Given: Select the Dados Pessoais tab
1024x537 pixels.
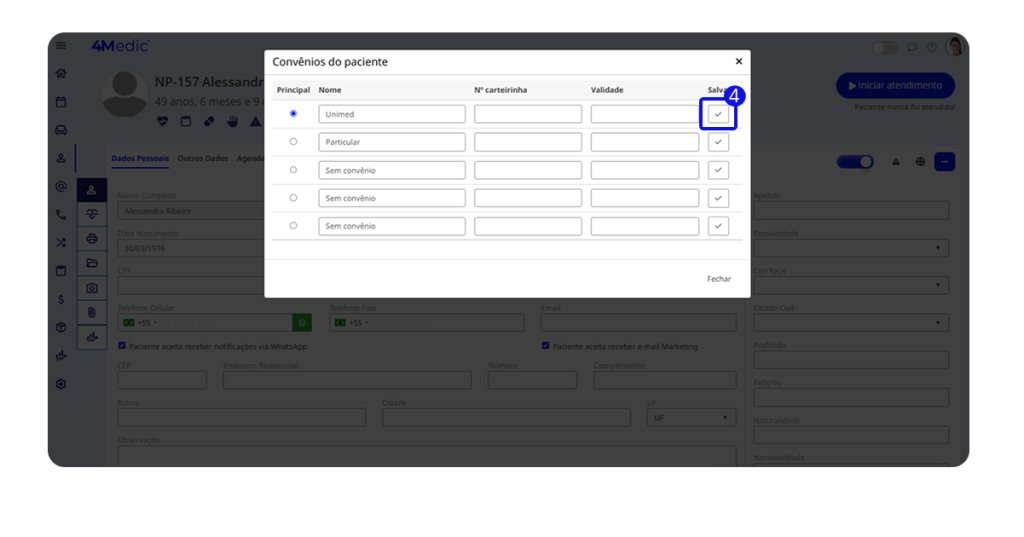Looking at the screenshot, I should 140,159.
